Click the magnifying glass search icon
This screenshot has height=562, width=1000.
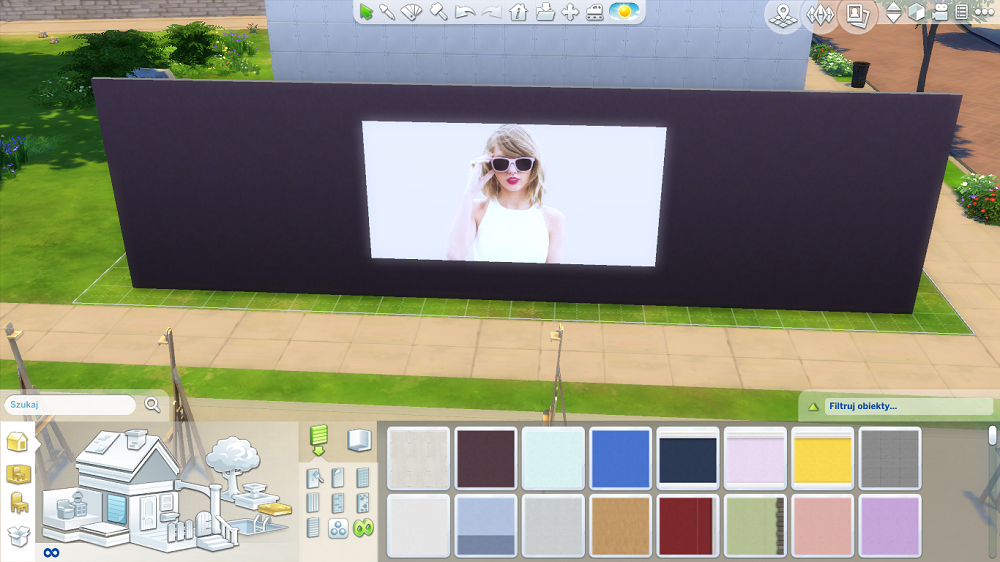pyautogui.click(x=152, y=405)
